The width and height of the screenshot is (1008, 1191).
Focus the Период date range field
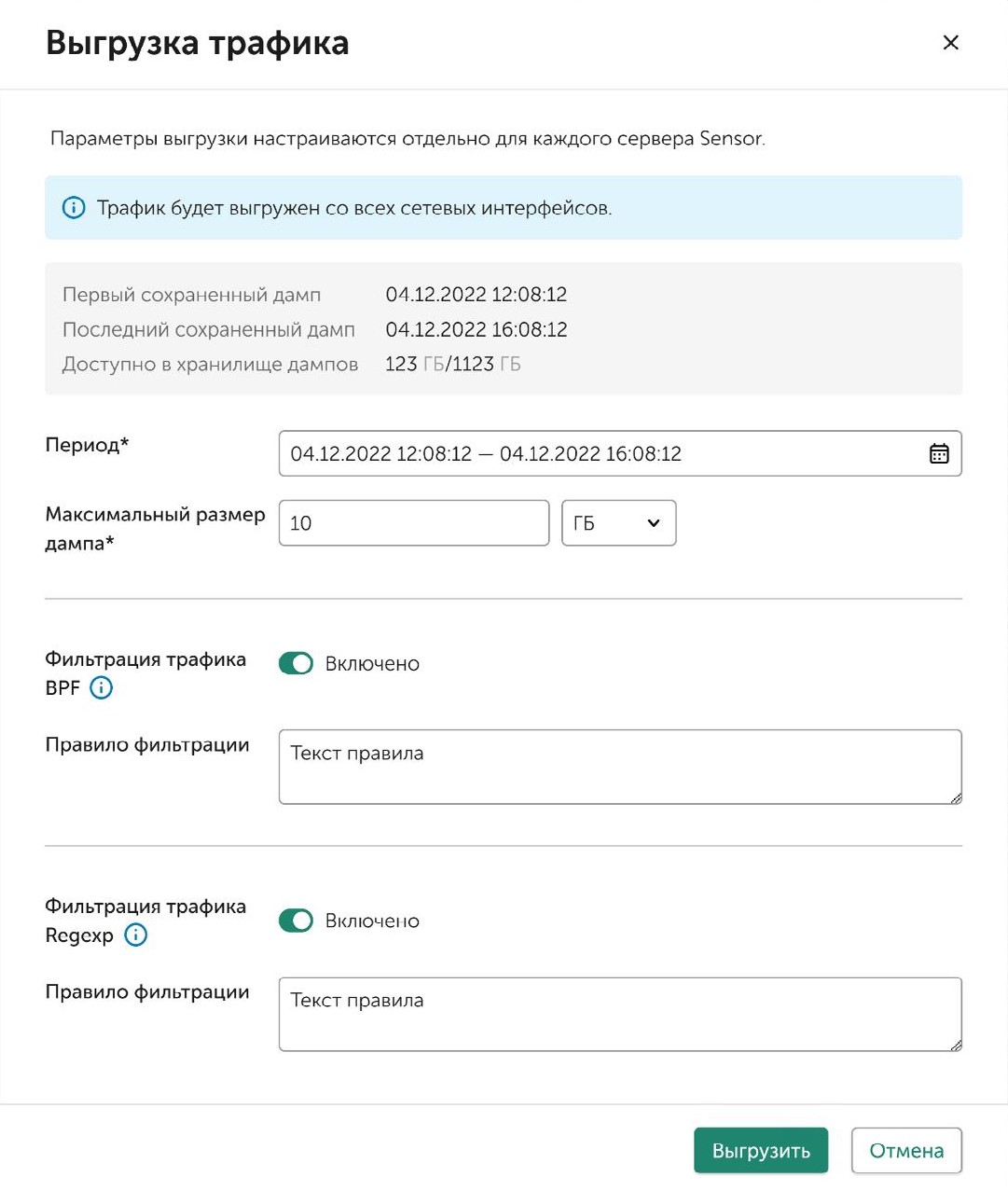pyautogui.click(x=597, y=453)
